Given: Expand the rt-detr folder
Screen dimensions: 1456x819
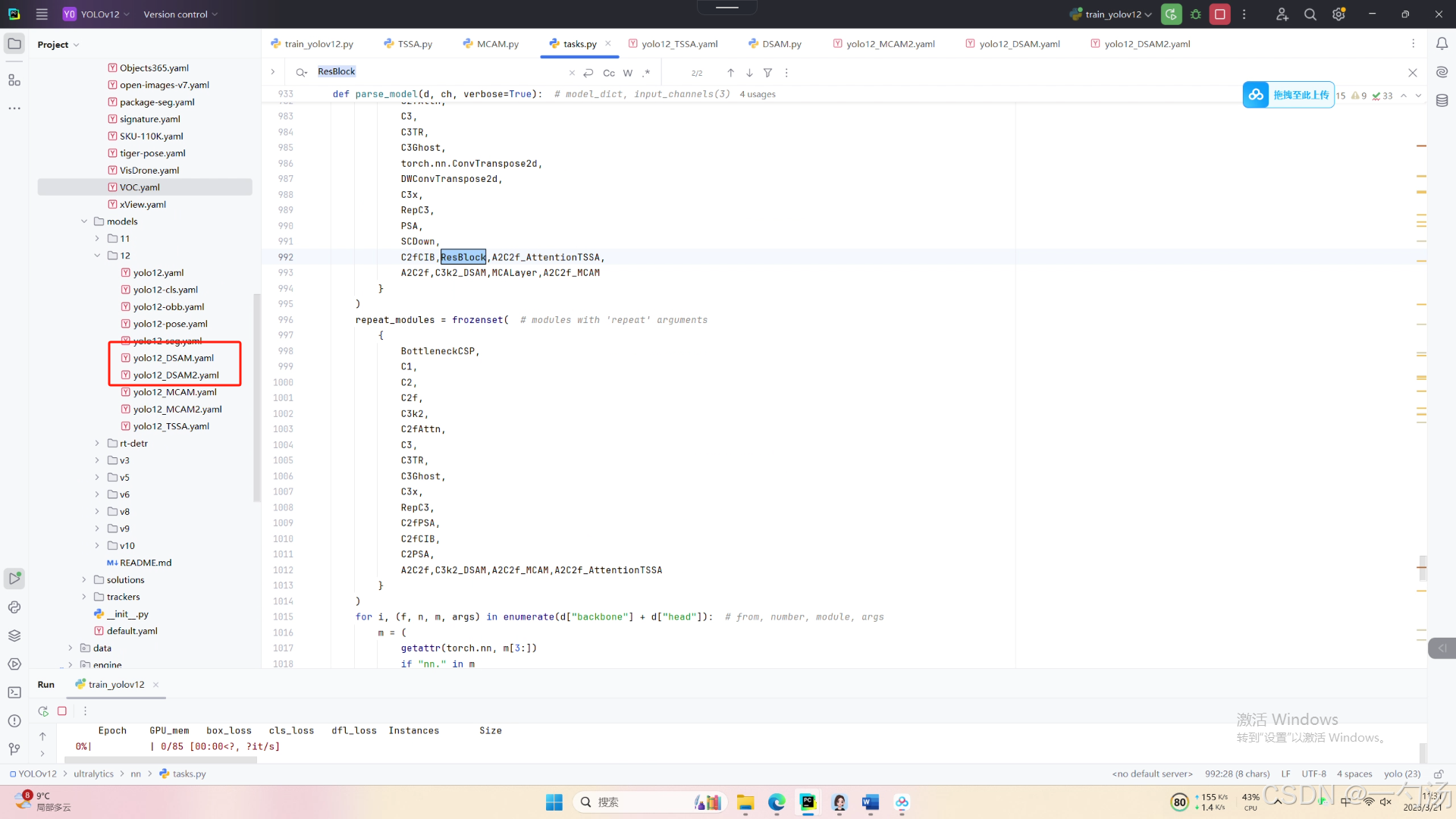Looking at the screenshot, I should [x=97, y=444].
